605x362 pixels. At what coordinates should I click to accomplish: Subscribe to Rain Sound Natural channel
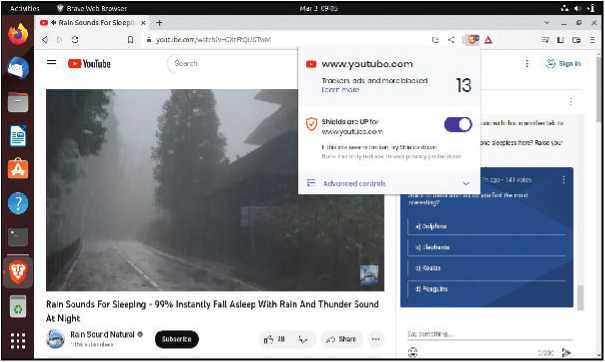[177, 339]
